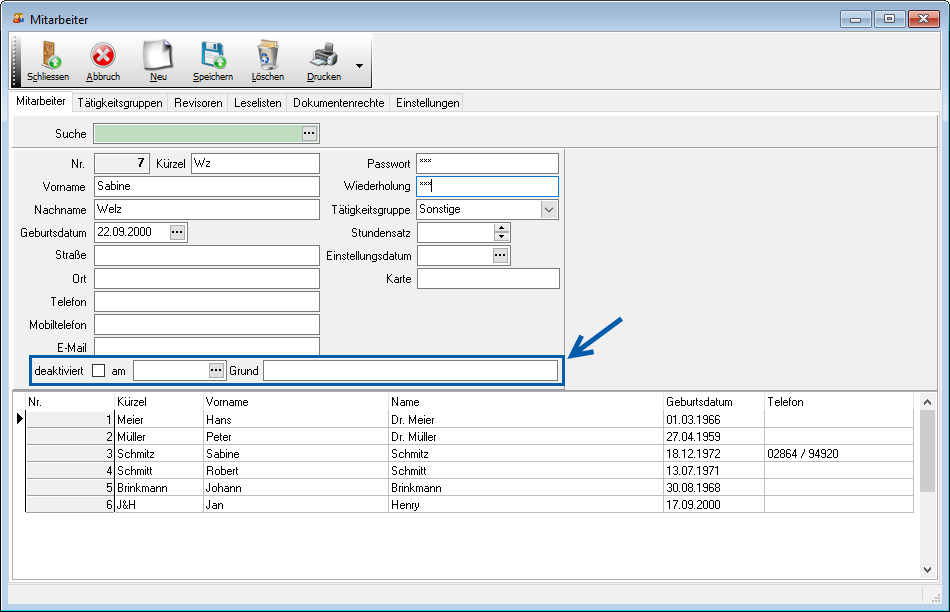Viewport: 950px width, 612px height.
Task: Open the Dokumentenrechte tab
Action: [338, 103]
